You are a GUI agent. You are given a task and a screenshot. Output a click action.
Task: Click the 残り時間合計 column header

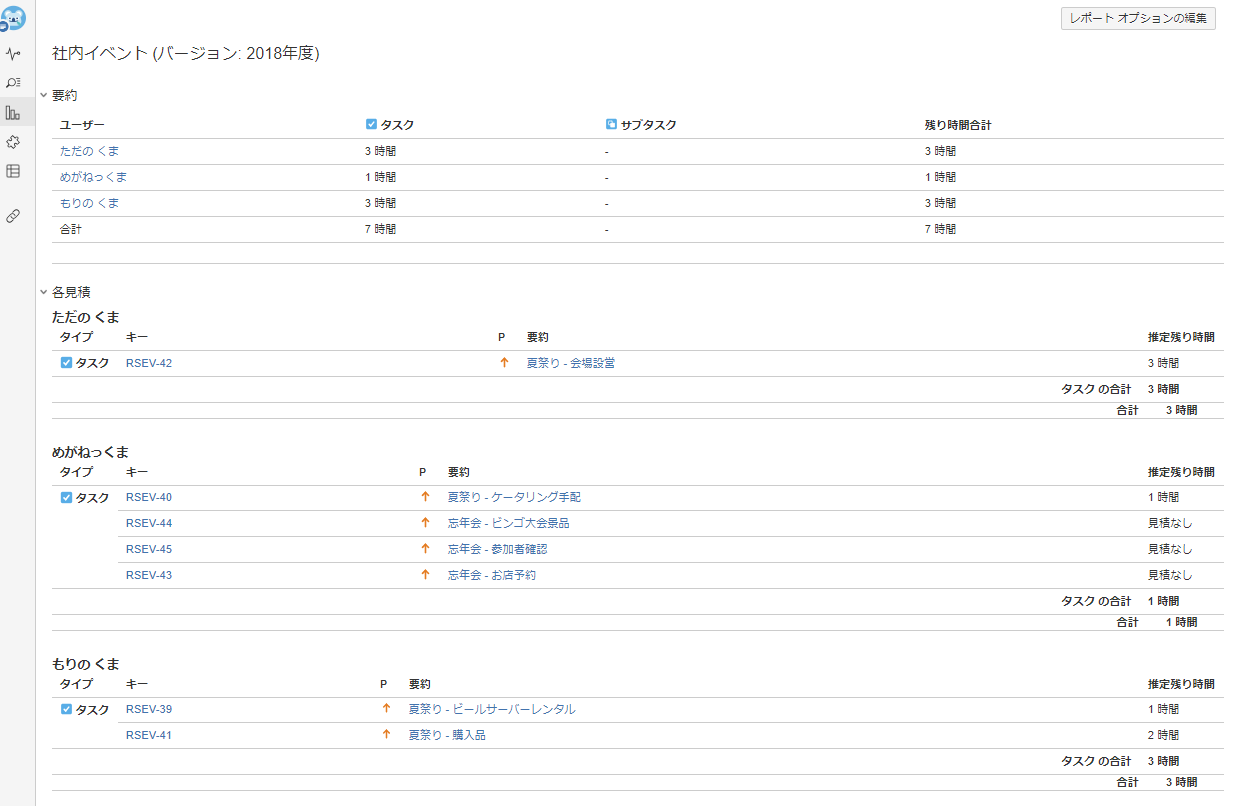(x=958, y=125)
